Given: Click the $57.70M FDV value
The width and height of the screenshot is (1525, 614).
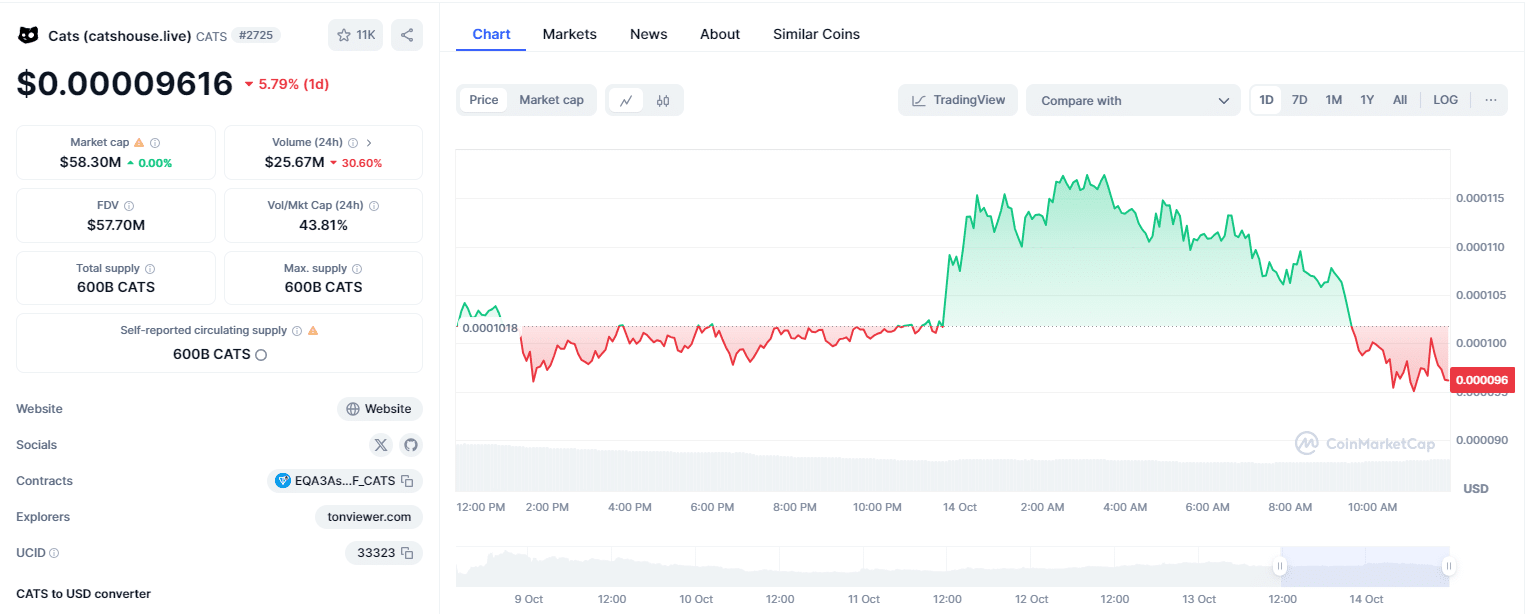Looking at the screenshot, I should tap(116, 225).
